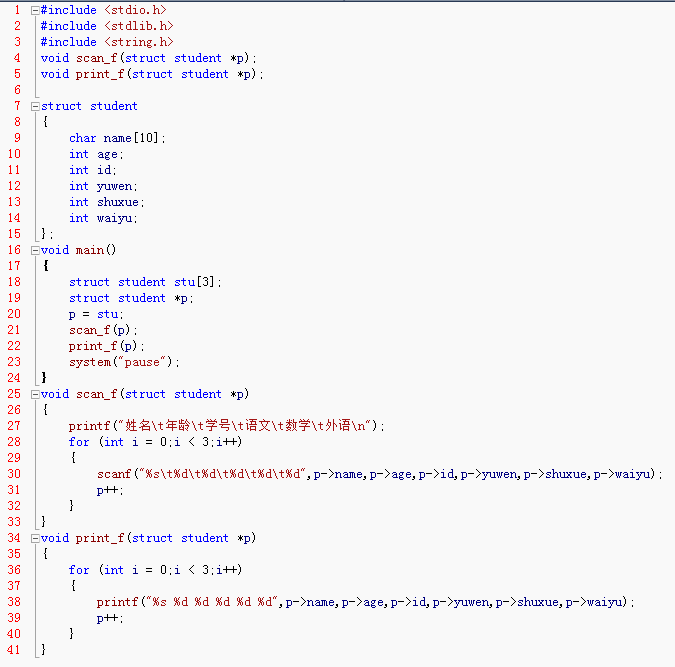675x667 pixels.
Task: Click the for loop header on line 36
Action: point(155,570)
